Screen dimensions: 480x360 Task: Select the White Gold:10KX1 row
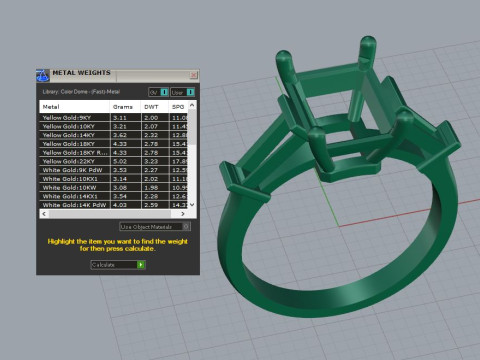113,179
